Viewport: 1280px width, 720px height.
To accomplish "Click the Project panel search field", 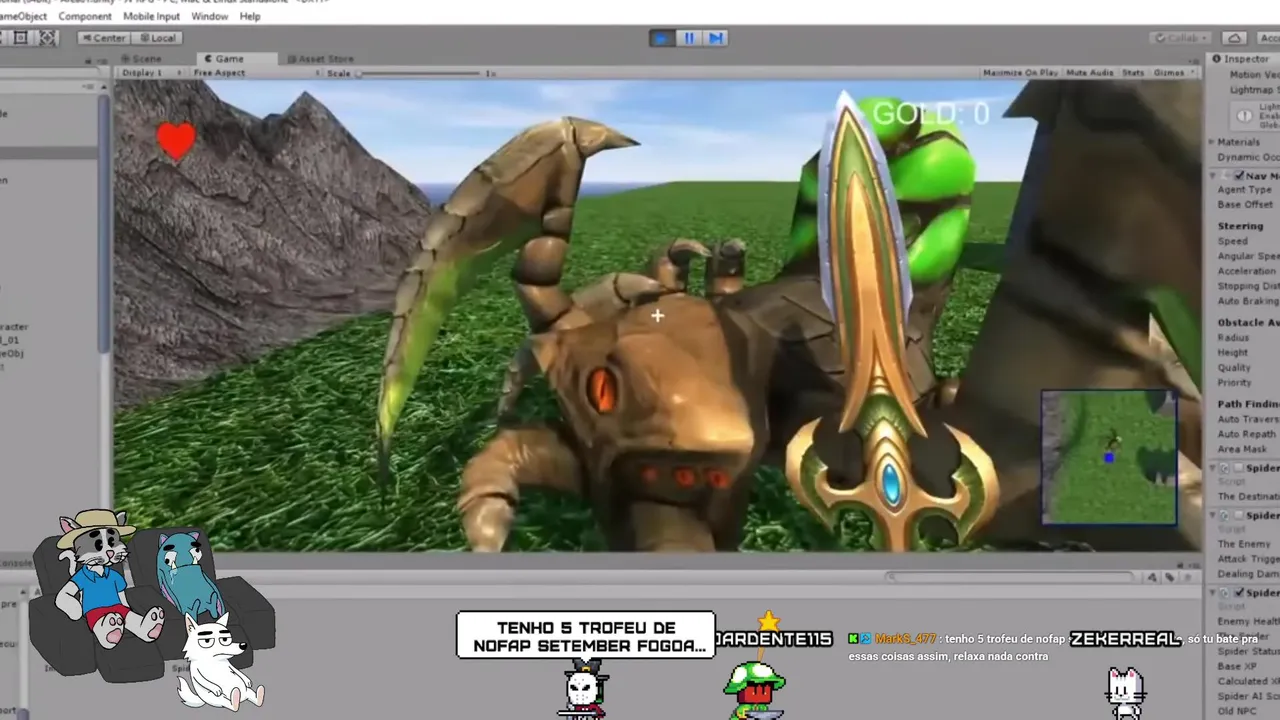I will point(1012,577).
